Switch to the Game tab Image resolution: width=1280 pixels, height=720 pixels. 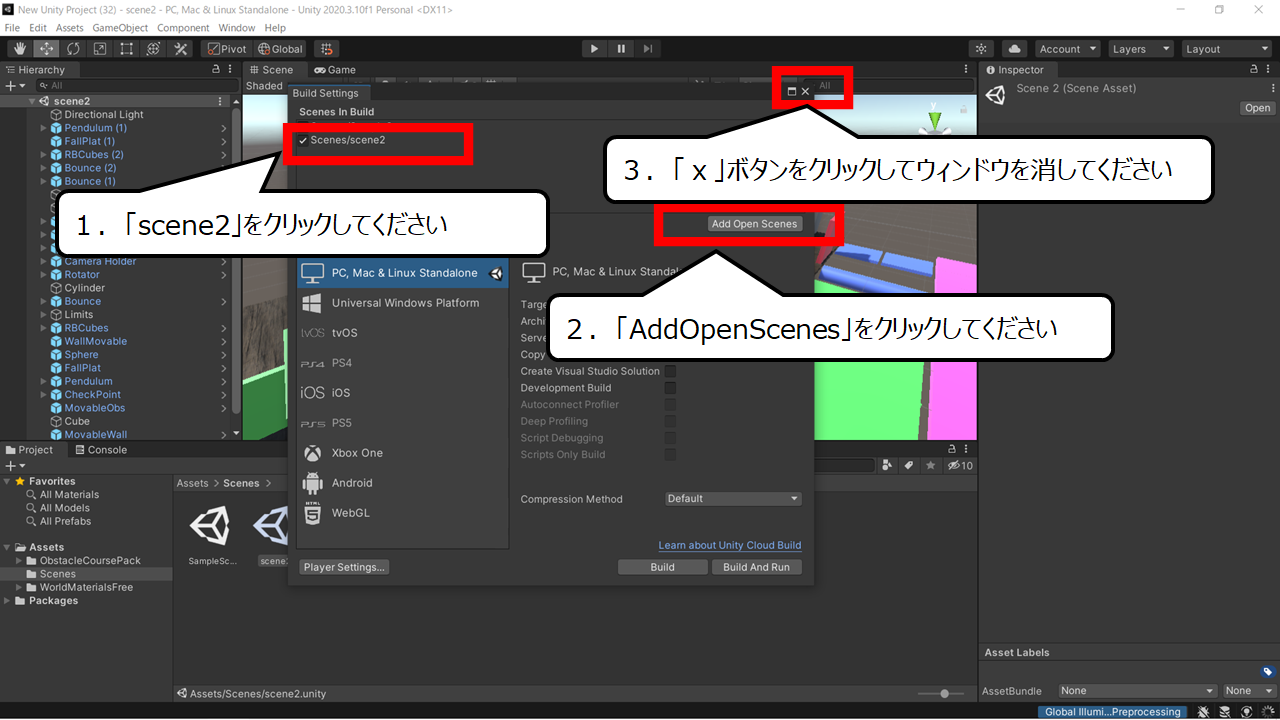click(x=334, y=70)
